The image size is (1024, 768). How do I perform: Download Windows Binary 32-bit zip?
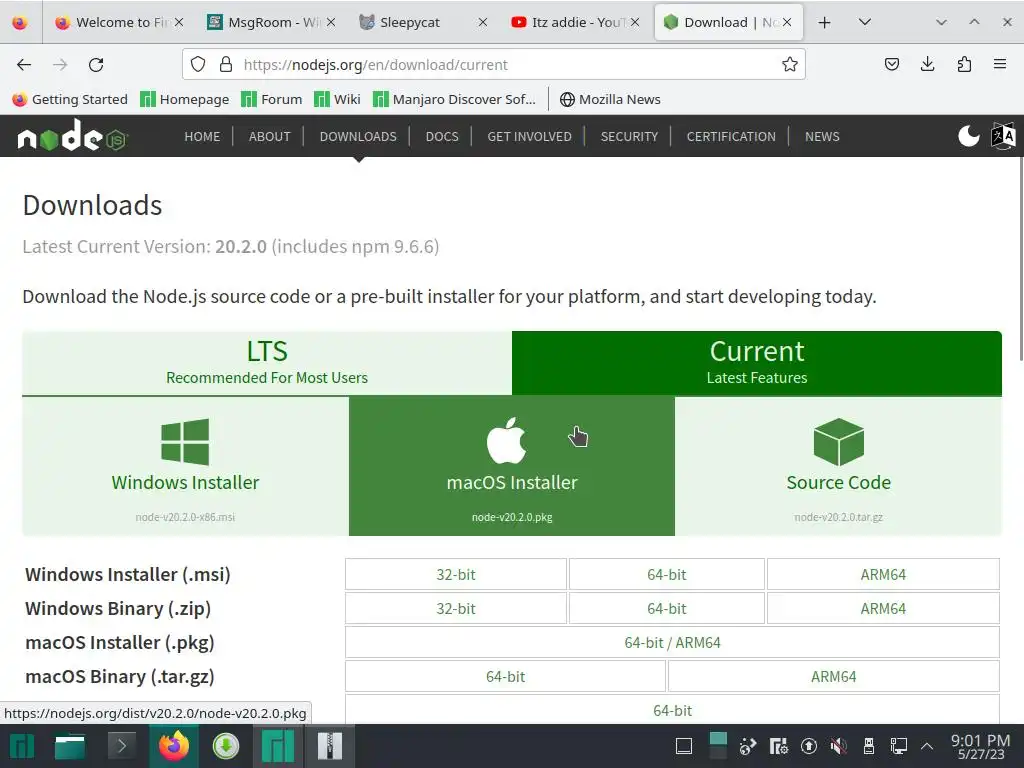coord(456,609)
